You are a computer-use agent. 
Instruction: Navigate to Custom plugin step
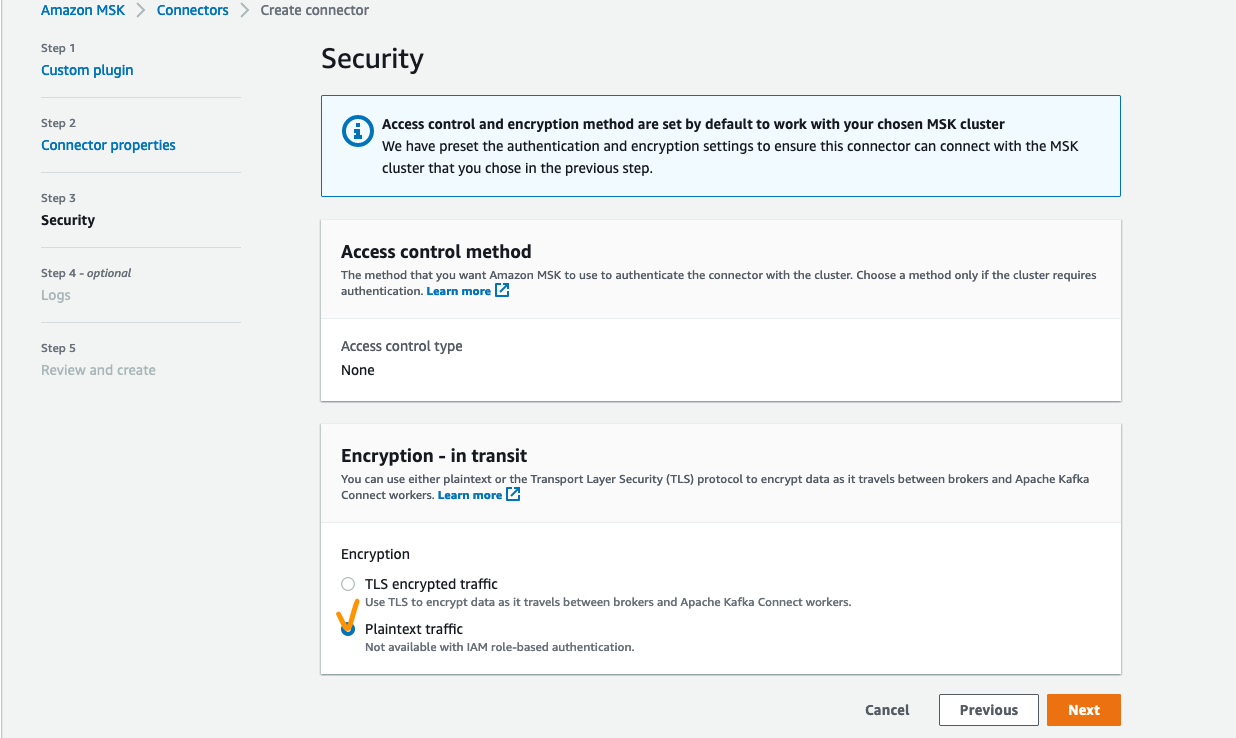(x=87, y=70)
